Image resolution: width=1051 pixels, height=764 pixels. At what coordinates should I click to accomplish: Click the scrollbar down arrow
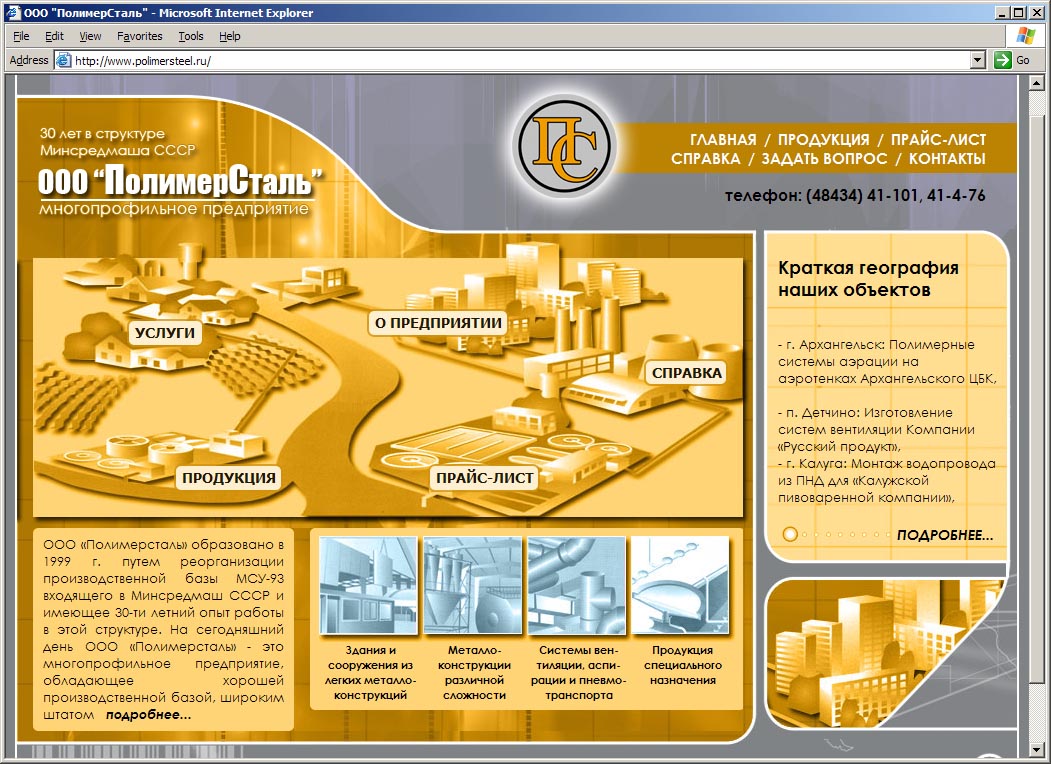point(1036,749)
